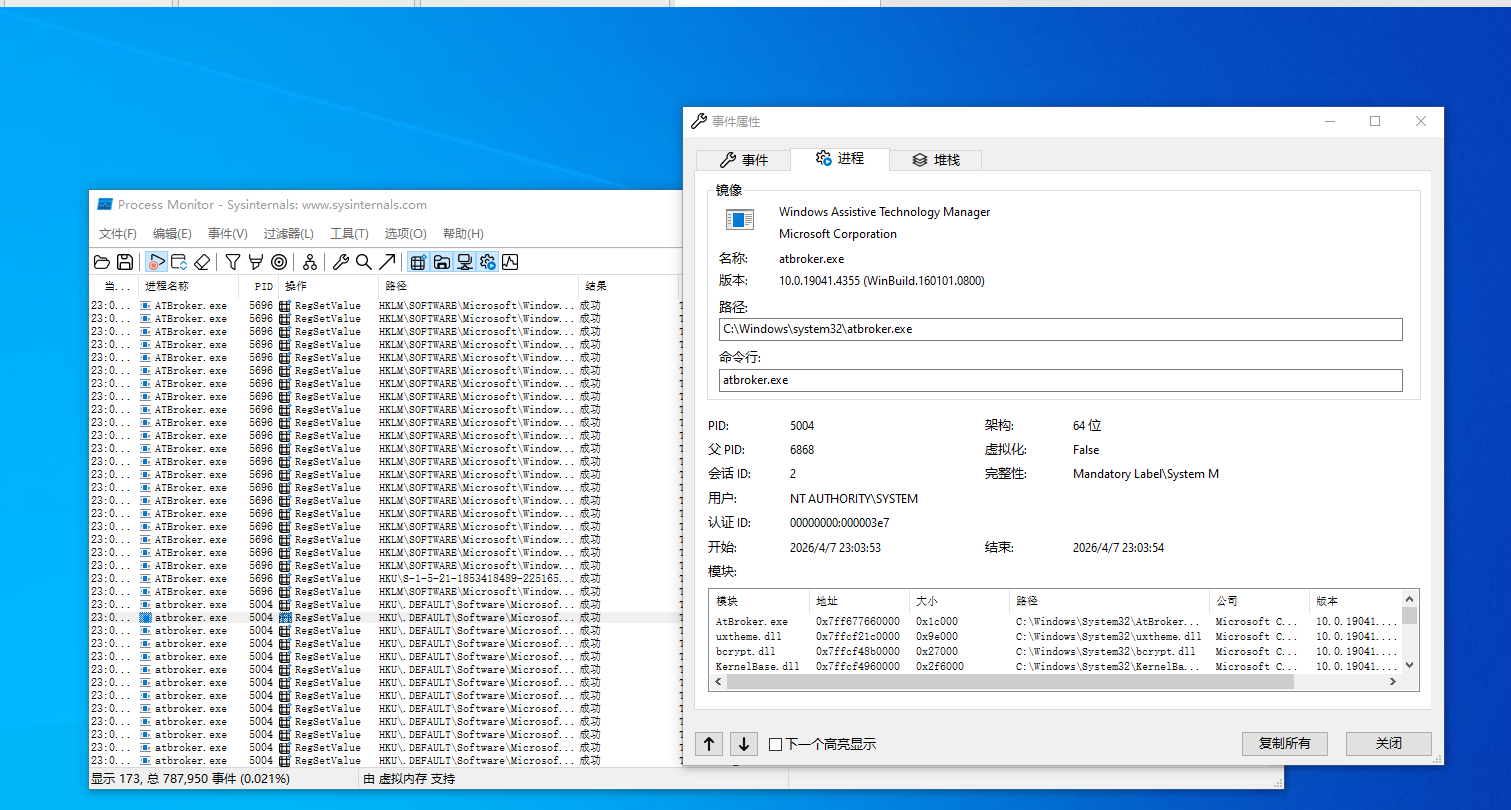Click the Highlight marker icon in toolbar
Screen dimensions: 1511x810
click(x=256, y=262)
